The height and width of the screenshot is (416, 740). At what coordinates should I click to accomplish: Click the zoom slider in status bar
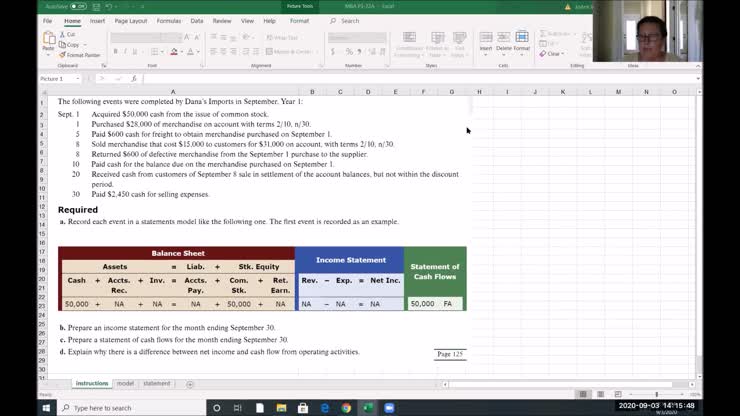tap(655, 394)
